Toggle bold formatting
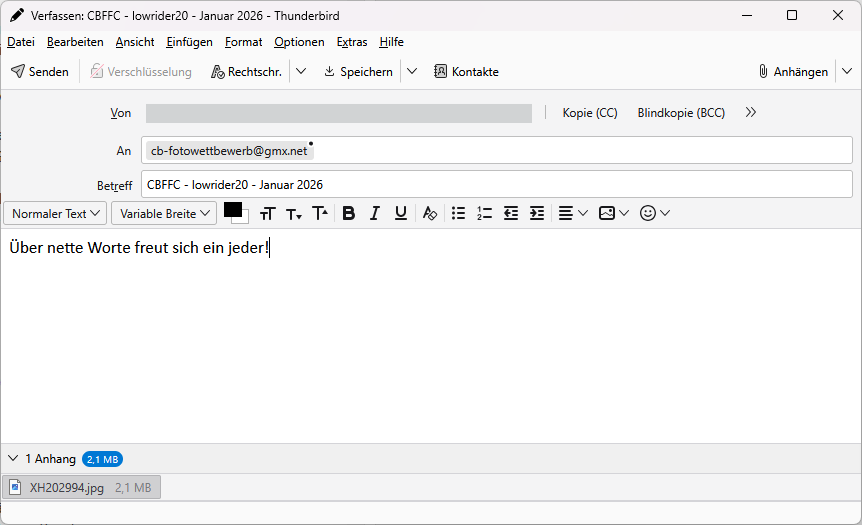 pyautogui.click(x=349, y=213)
